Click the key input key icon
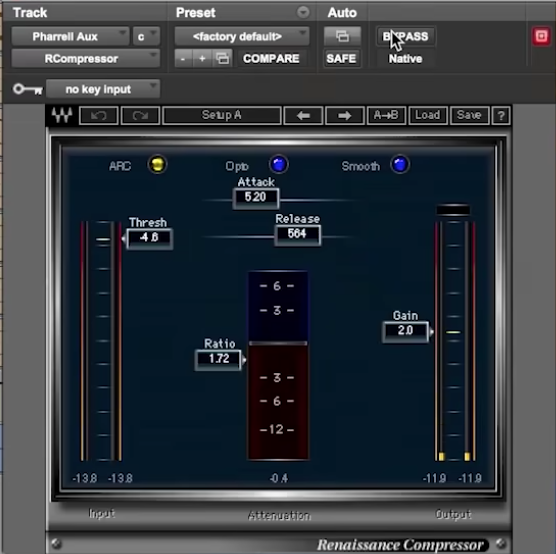The width and height of the screenshot is (556, 554). pos(28,89)
